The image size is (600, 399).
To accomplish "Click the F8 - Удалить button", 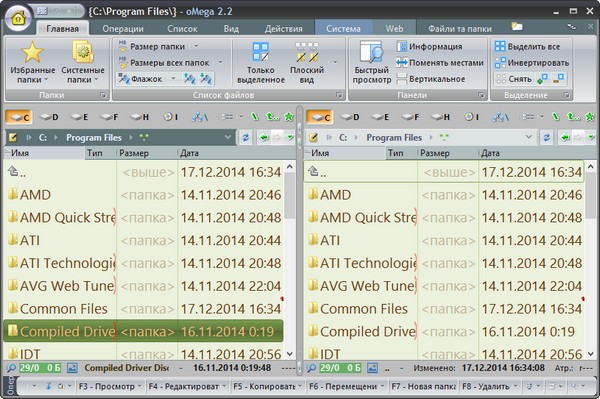I will (x=486, y=386).
